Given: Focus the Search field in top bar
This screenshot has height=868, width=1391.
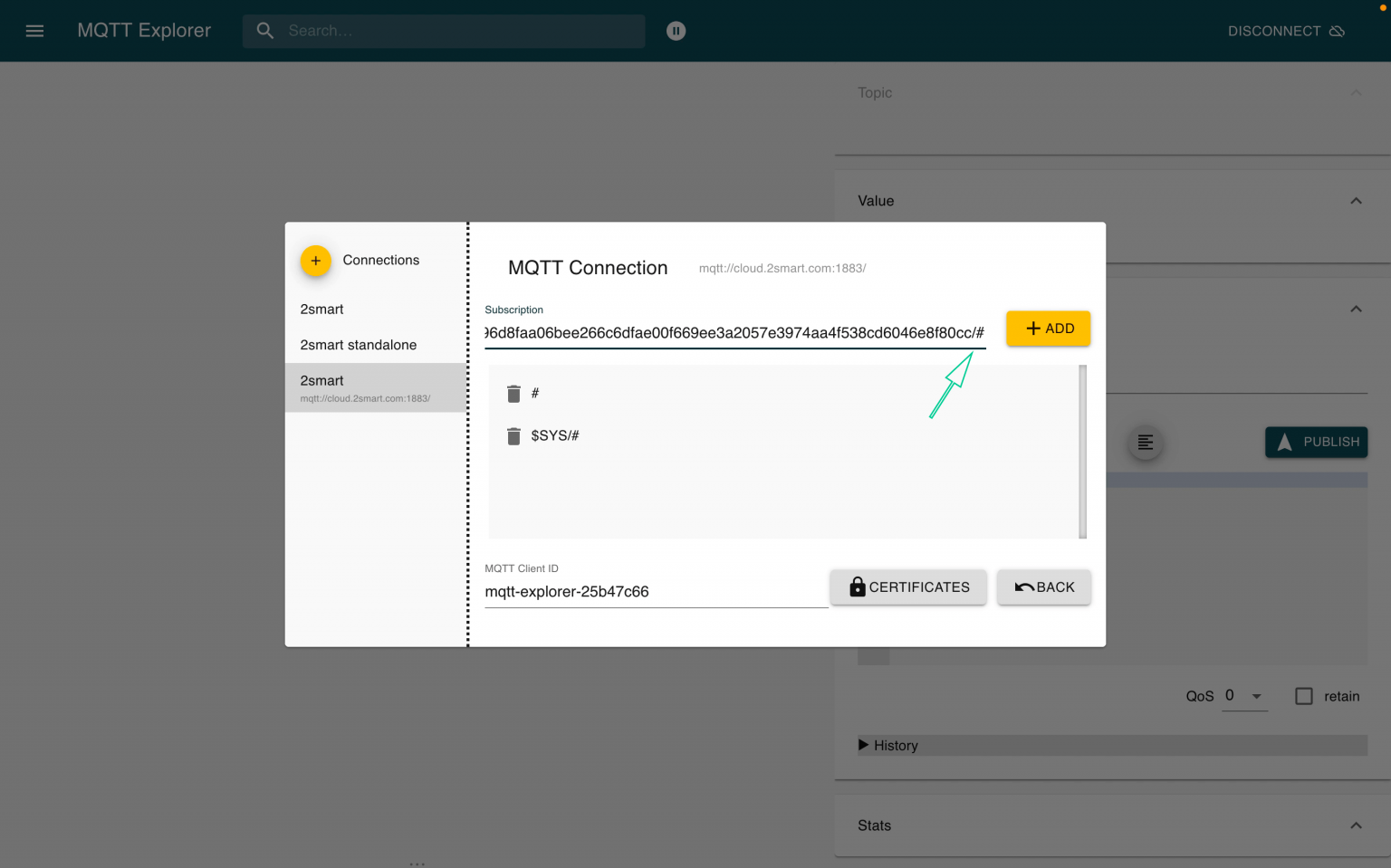Looking at the screenshot, I should point(444,31).
